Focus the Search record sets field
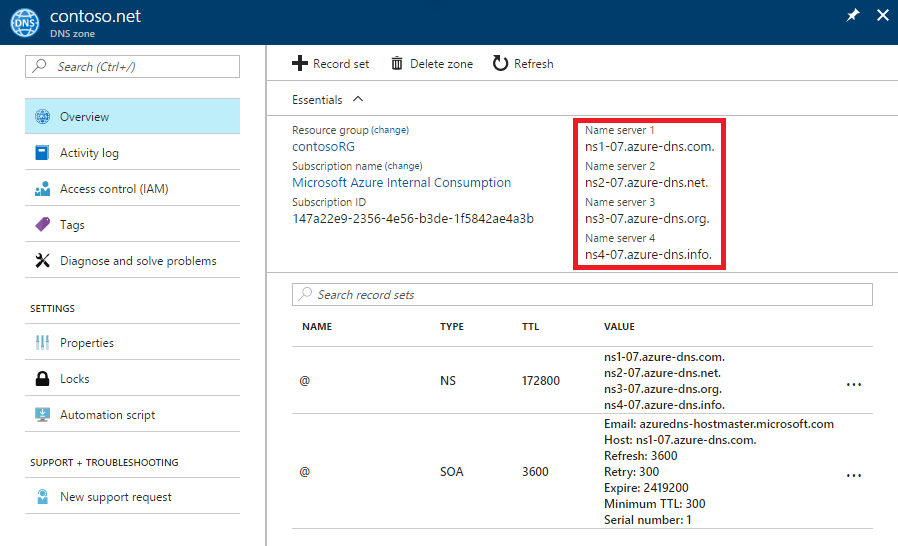Image resolution: width=898 pixels, height=546 pixels. (582, 294)
